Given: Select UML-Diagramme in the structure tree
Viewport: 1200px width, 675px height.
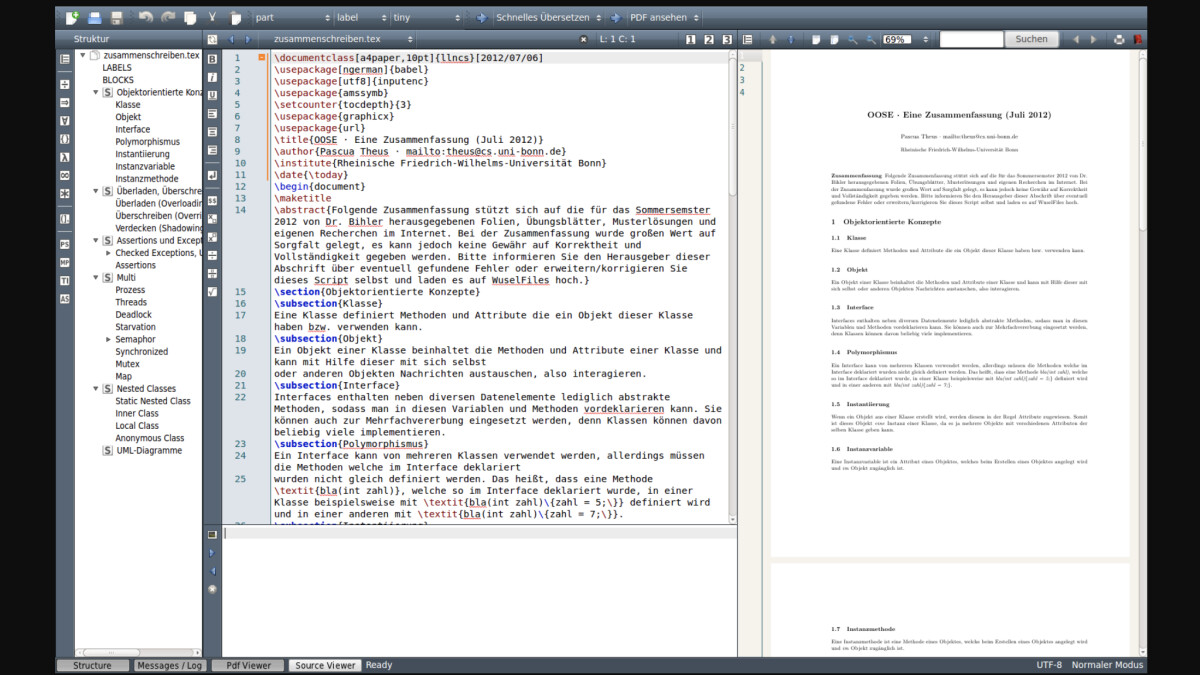Looking at the screenshot, I should (x=148, y=450).
